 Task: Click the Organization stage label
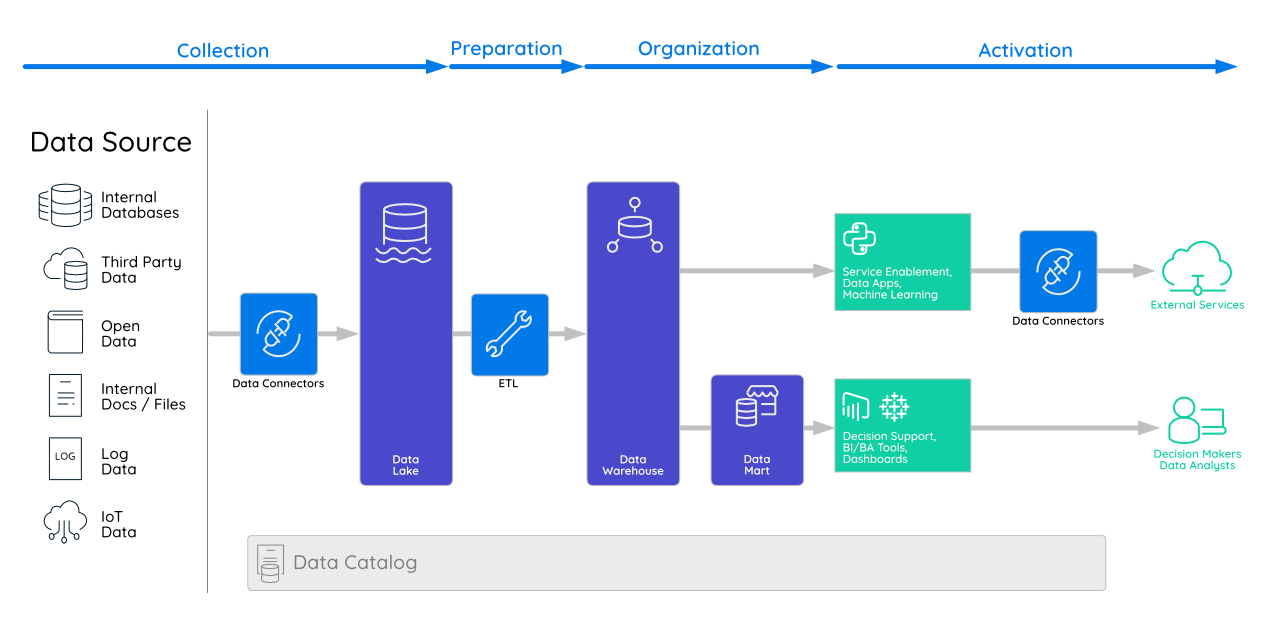point(698,48)
